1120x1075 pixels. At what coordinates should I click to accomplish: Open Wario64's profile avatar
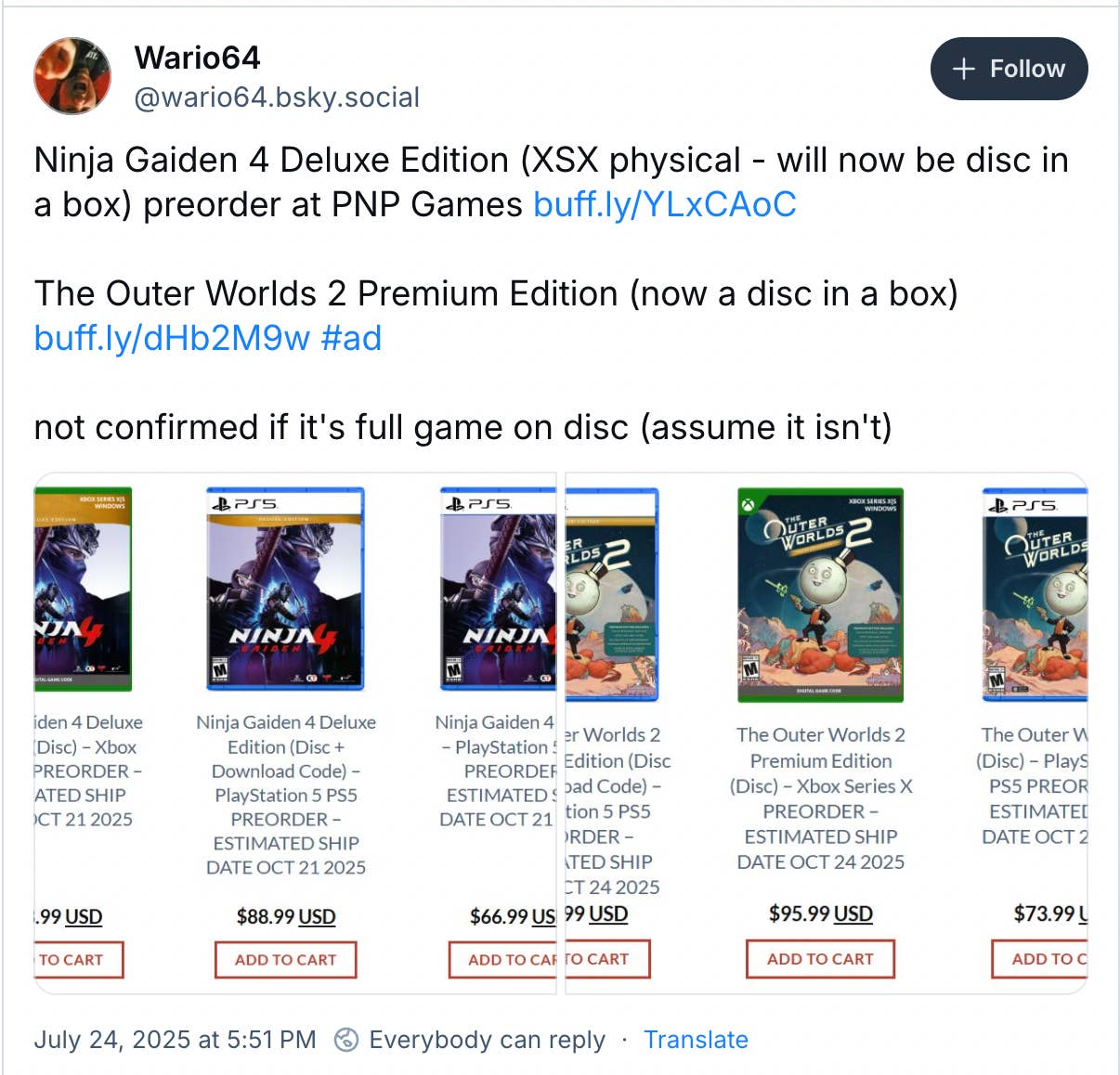[72, 76]
